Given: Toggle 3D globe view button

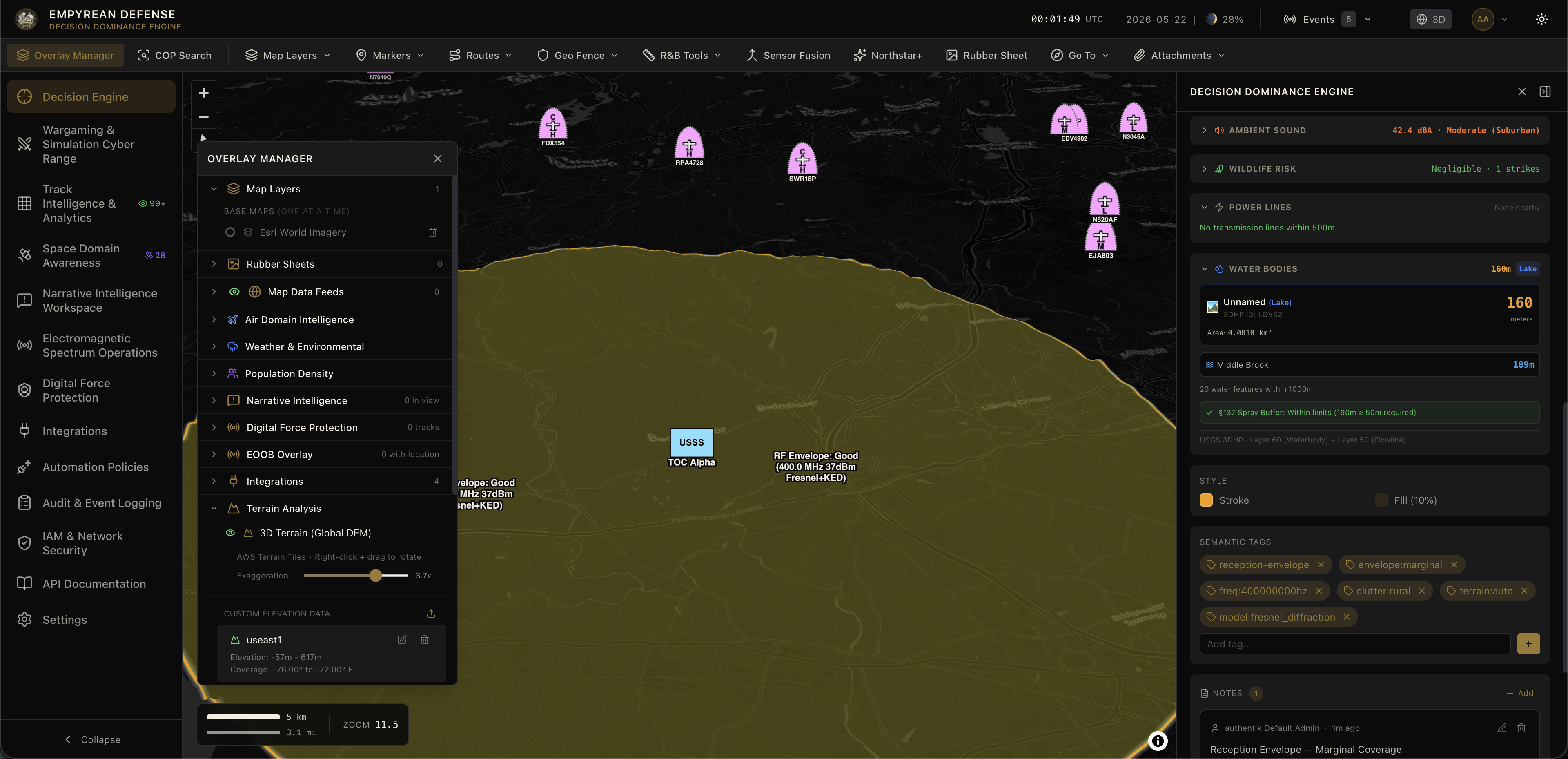Looking at the screenshot, I should (x=1430, y=20).
